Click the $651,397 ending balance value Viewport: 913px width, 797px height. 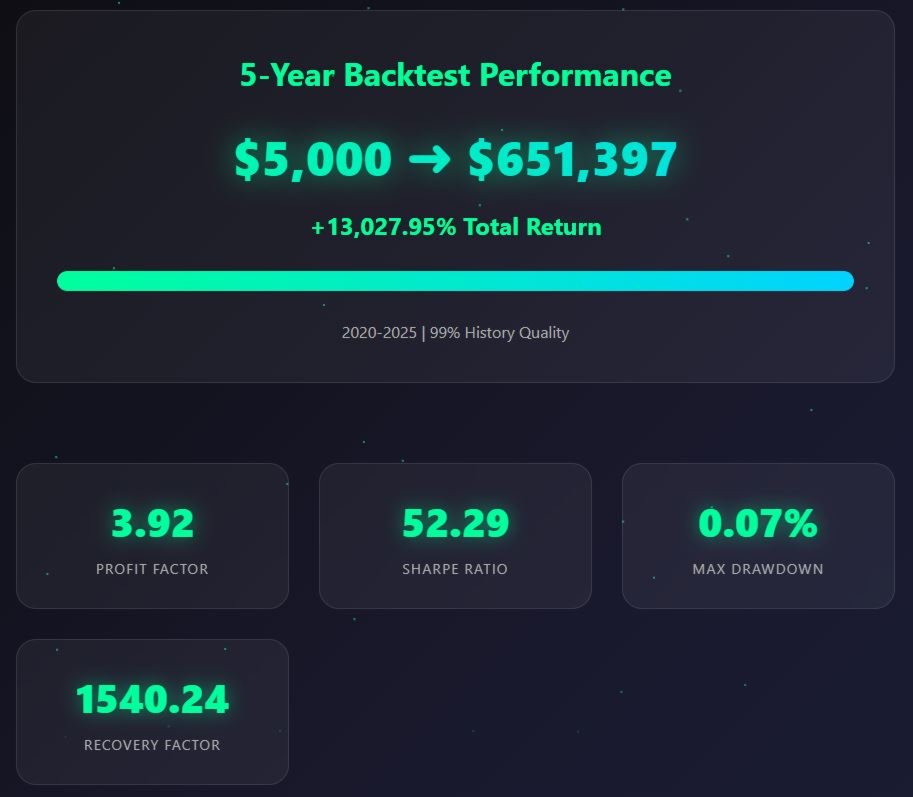click(x=572, y=159)
